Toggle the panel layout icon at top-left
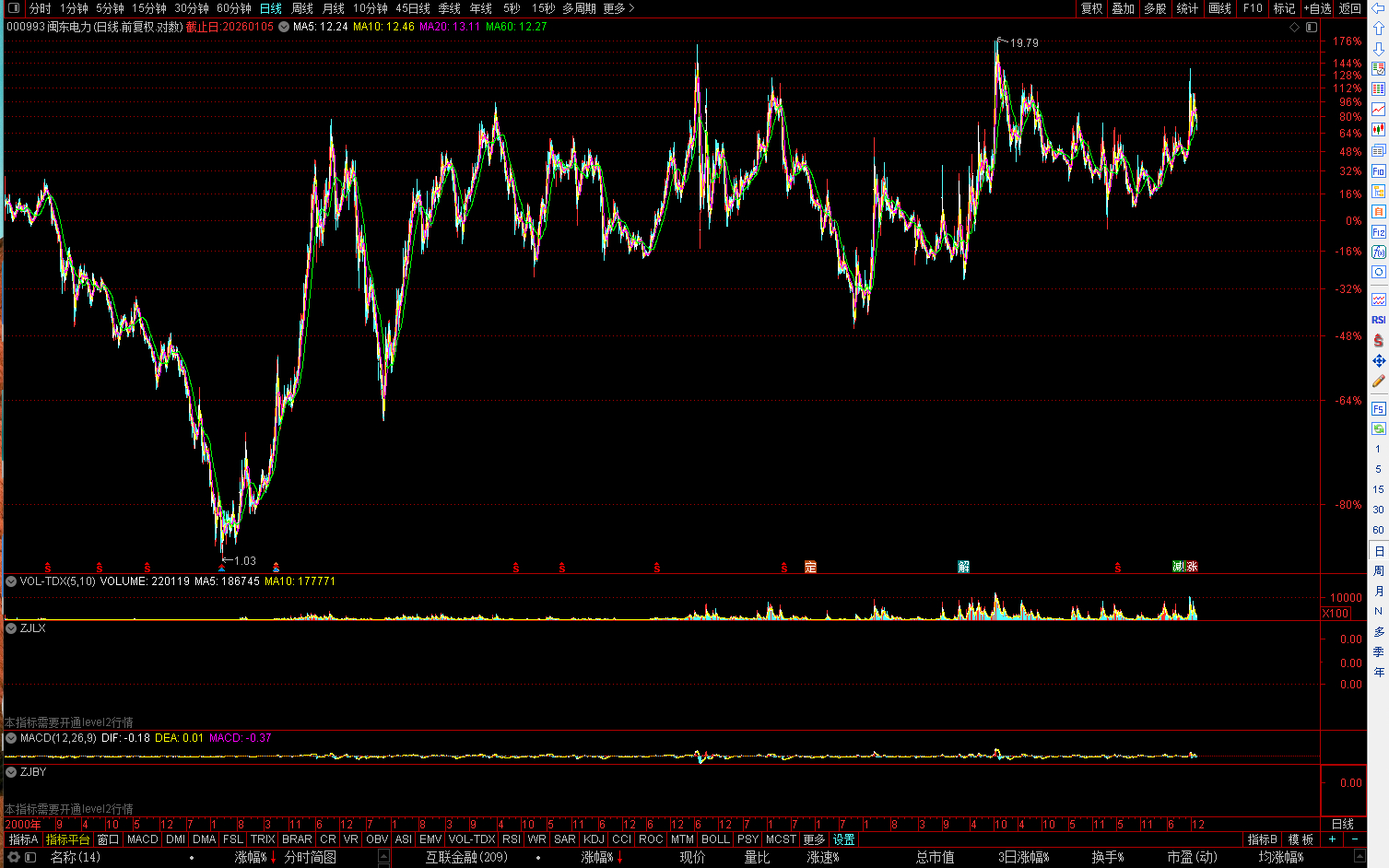 pos(13,8)
